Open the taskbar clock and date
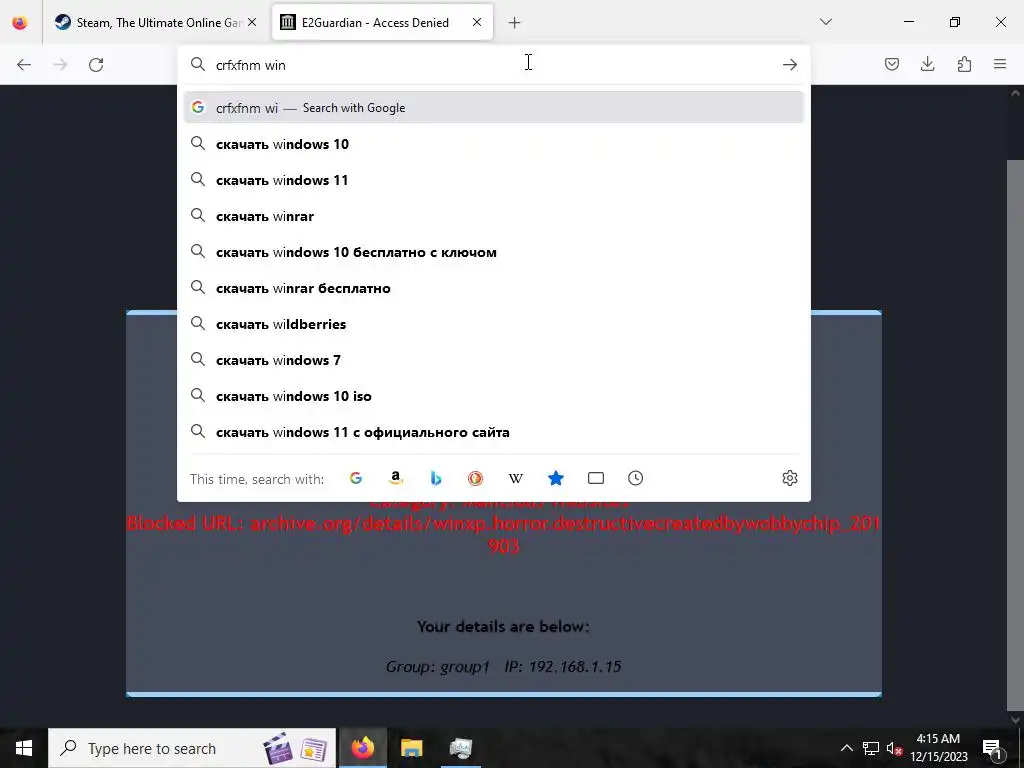 point(938,748)
